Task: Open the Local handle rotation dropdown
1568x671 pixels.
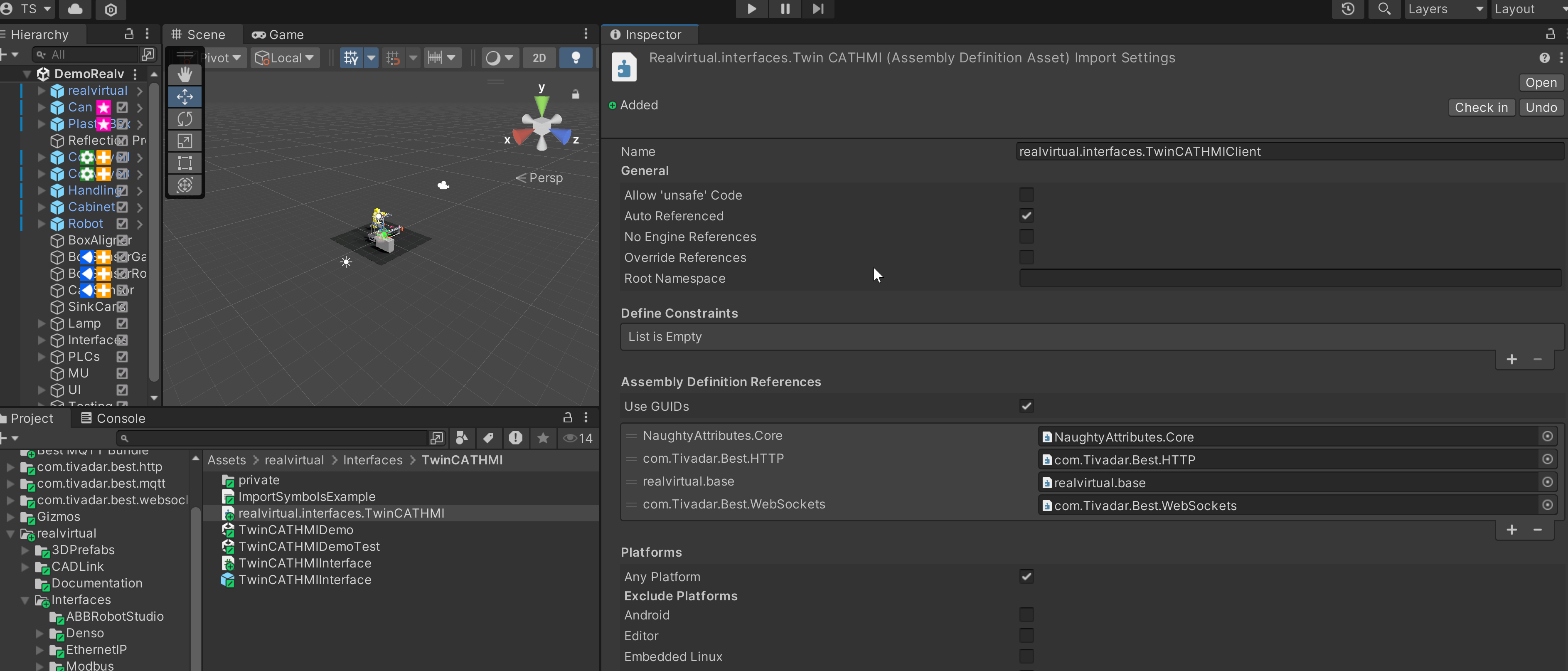Action: tap(285, 58)
